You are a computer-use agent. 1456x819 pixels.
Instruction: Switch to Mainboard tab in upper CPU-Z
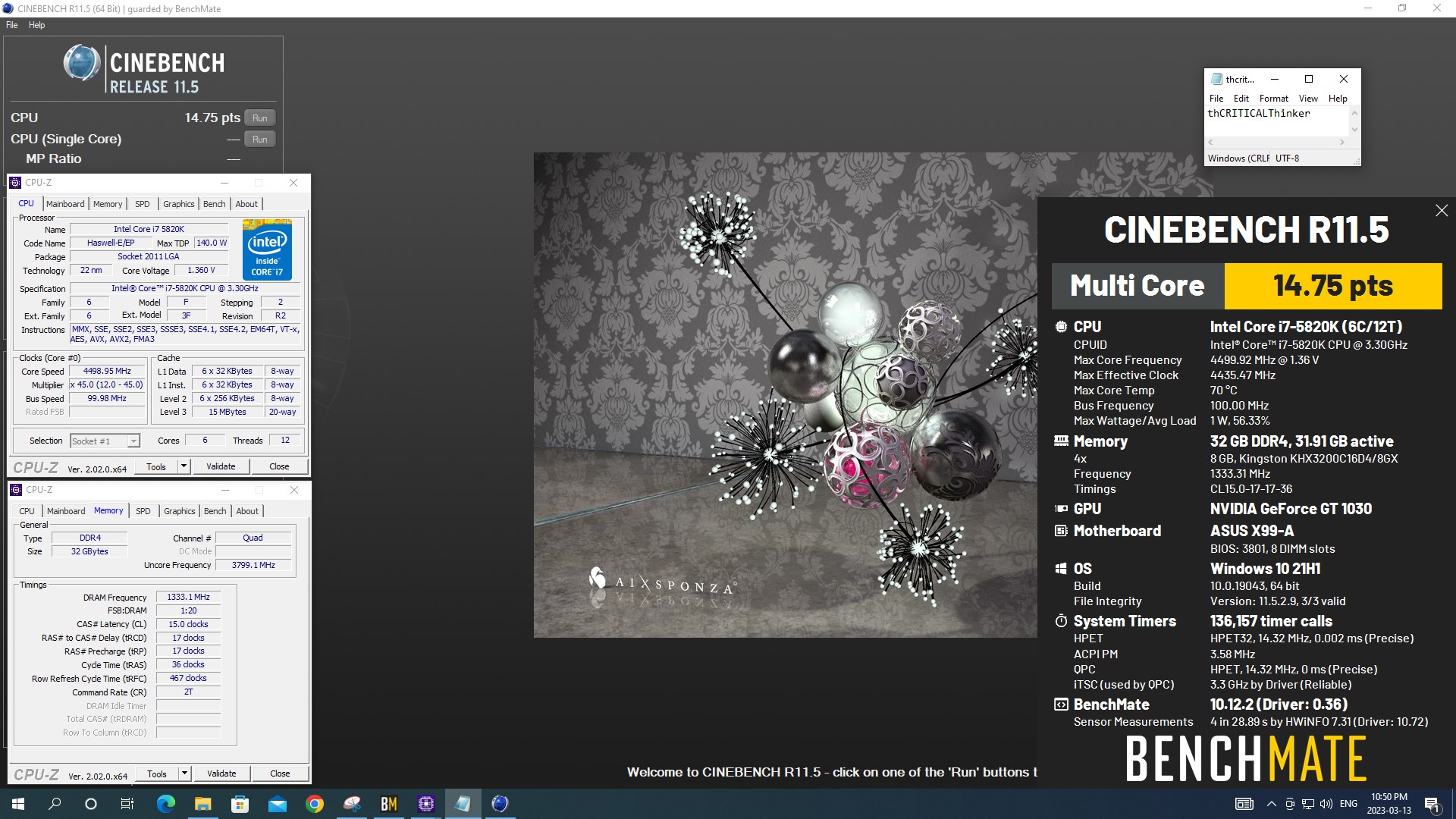65,204
